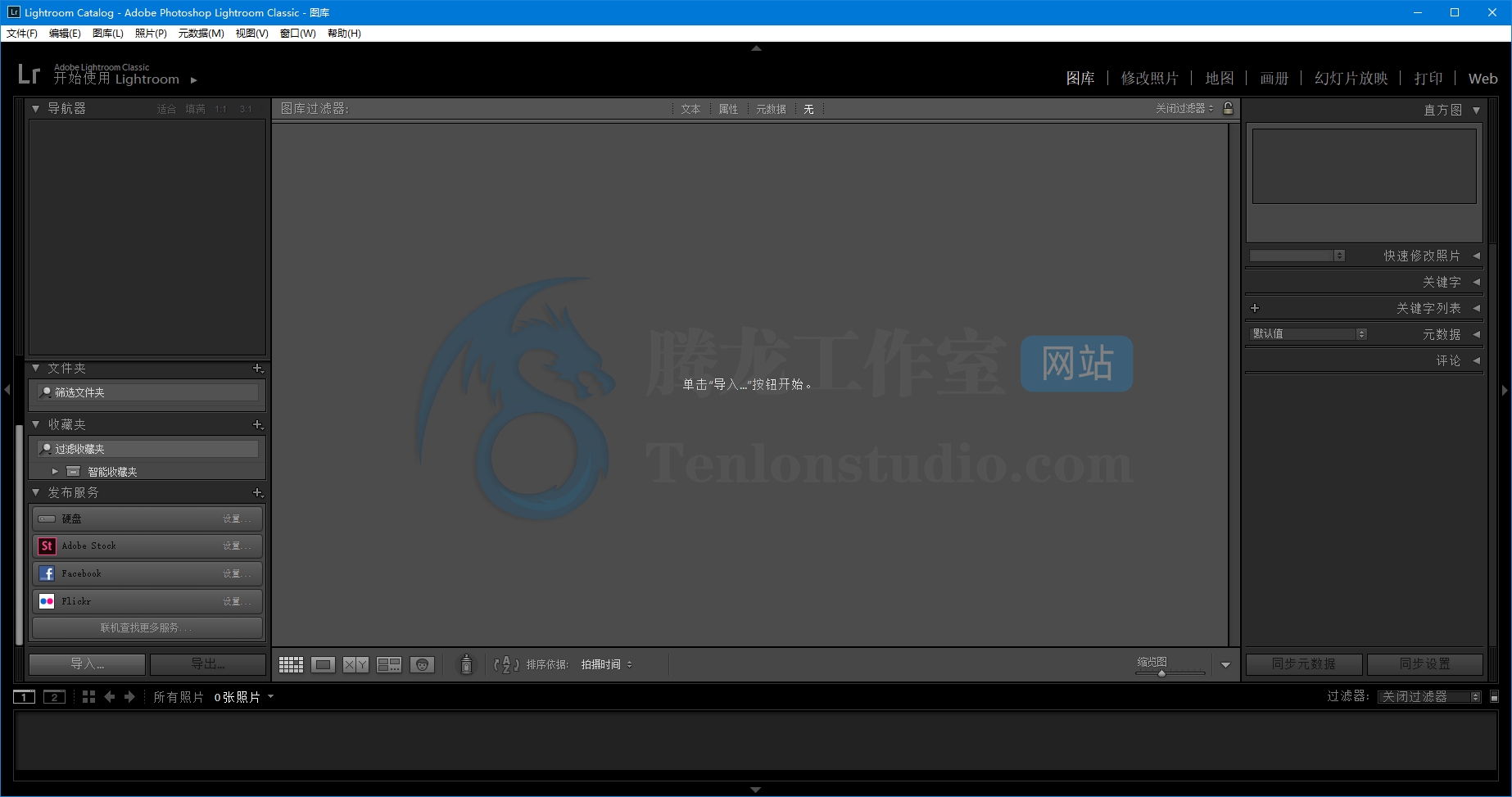Select 元数据 filter mode
Screen dimensions: 1512x797
tap(771, 109)
